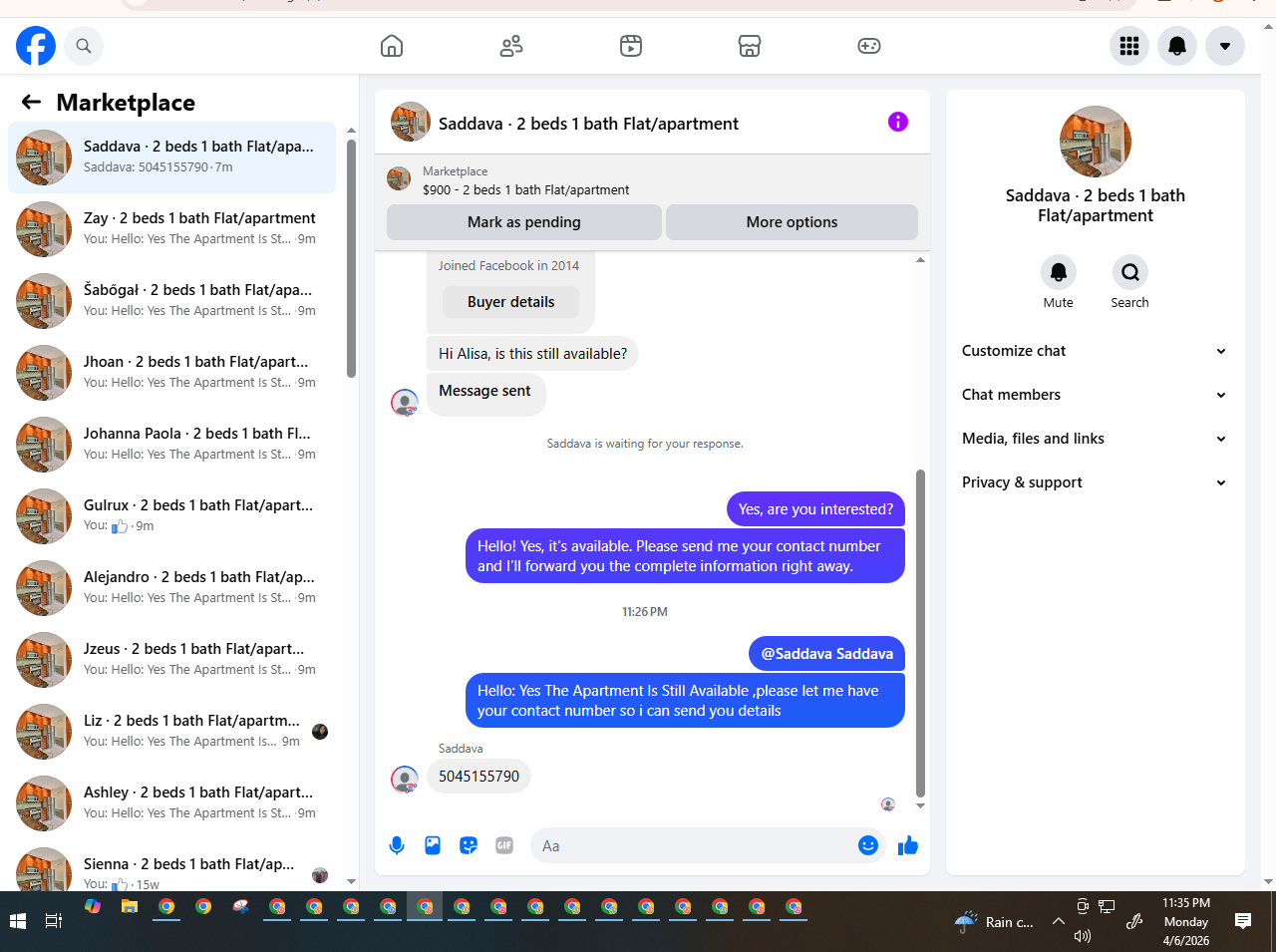The height and width of the screenshot is (952, 1276).
Task: Open the Ashley conversation
Action: click(x=171, y=803)
